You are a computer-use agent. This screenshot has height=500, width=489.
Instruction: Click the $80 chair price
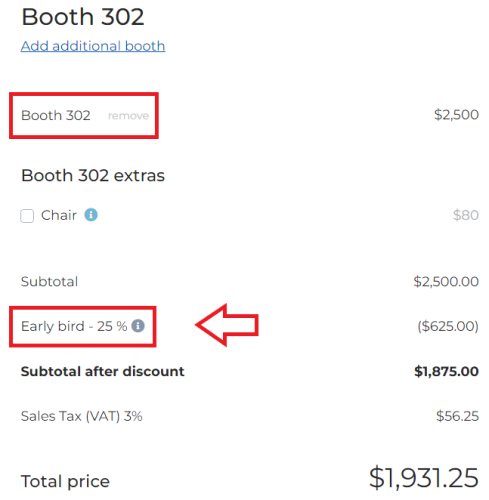click(x=466, y=215)
